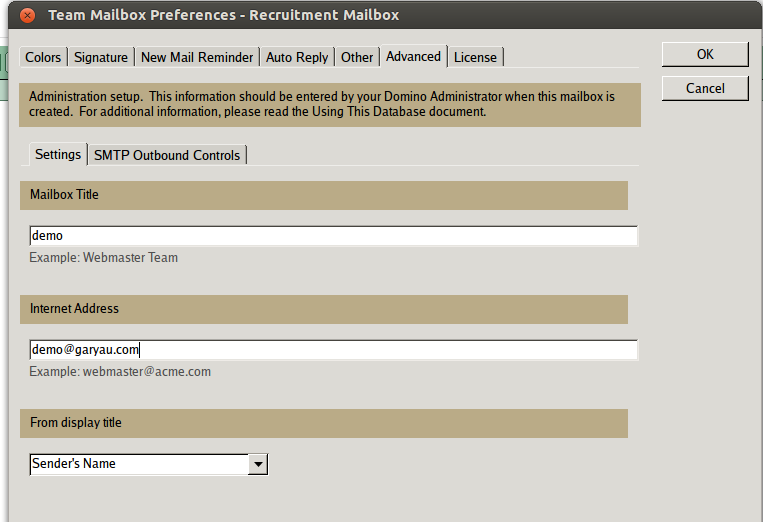The image size is (763, 522).
Task: Select the Settings sub-tab
Action: click(x=58, y=154)
